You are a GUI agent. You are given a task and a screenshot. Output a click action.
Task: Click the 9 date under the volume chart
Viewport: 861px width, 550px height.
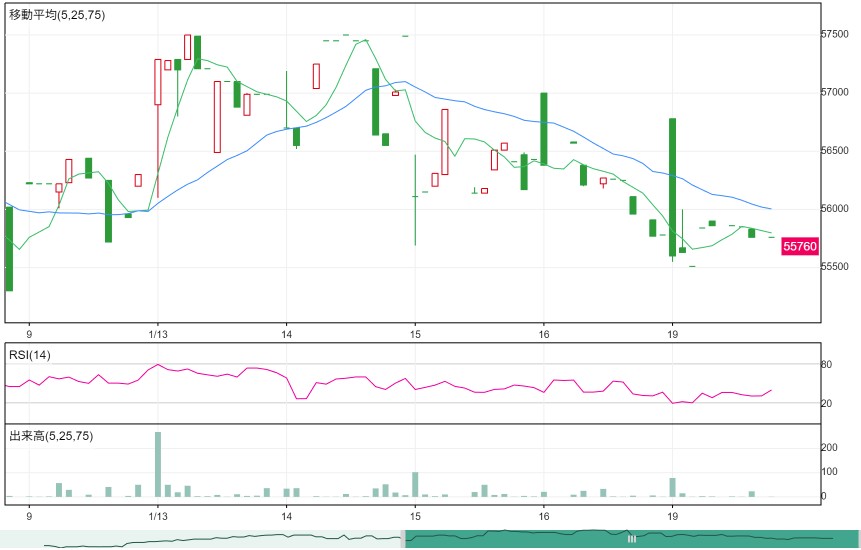pyautogui.click(x=29, y=517)
